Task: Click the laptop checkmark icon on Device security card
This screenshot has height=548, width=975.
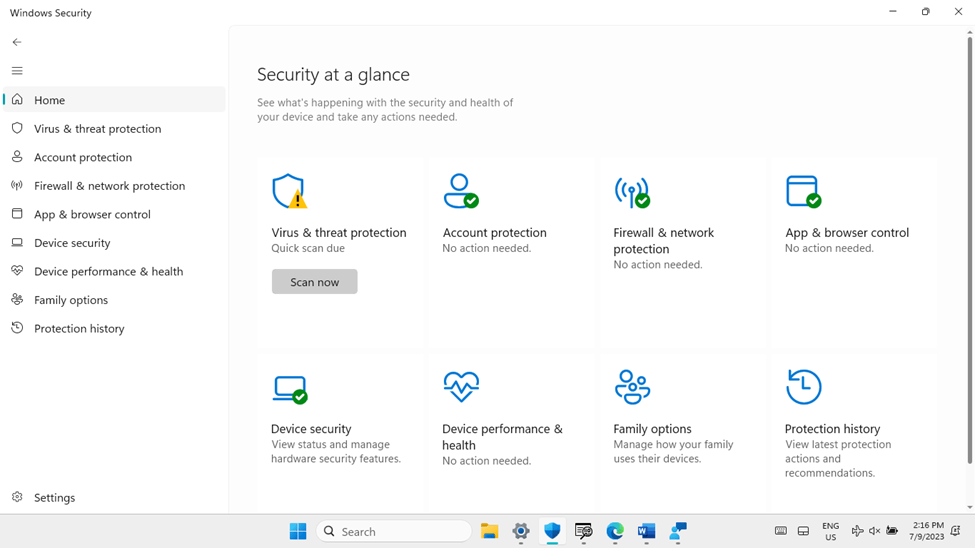Action: pyautogui.click(x=290, y=389)
